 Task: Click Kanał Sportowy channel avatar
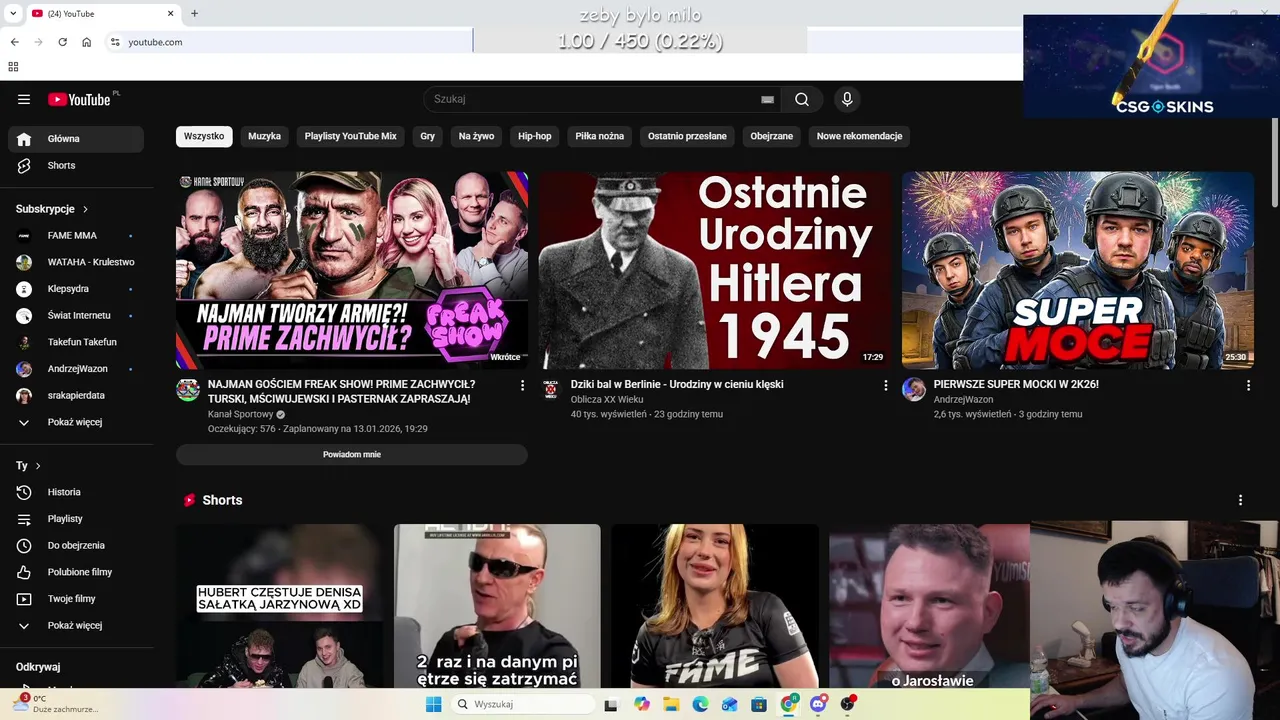pyautogui.click(x=188, y=390)
